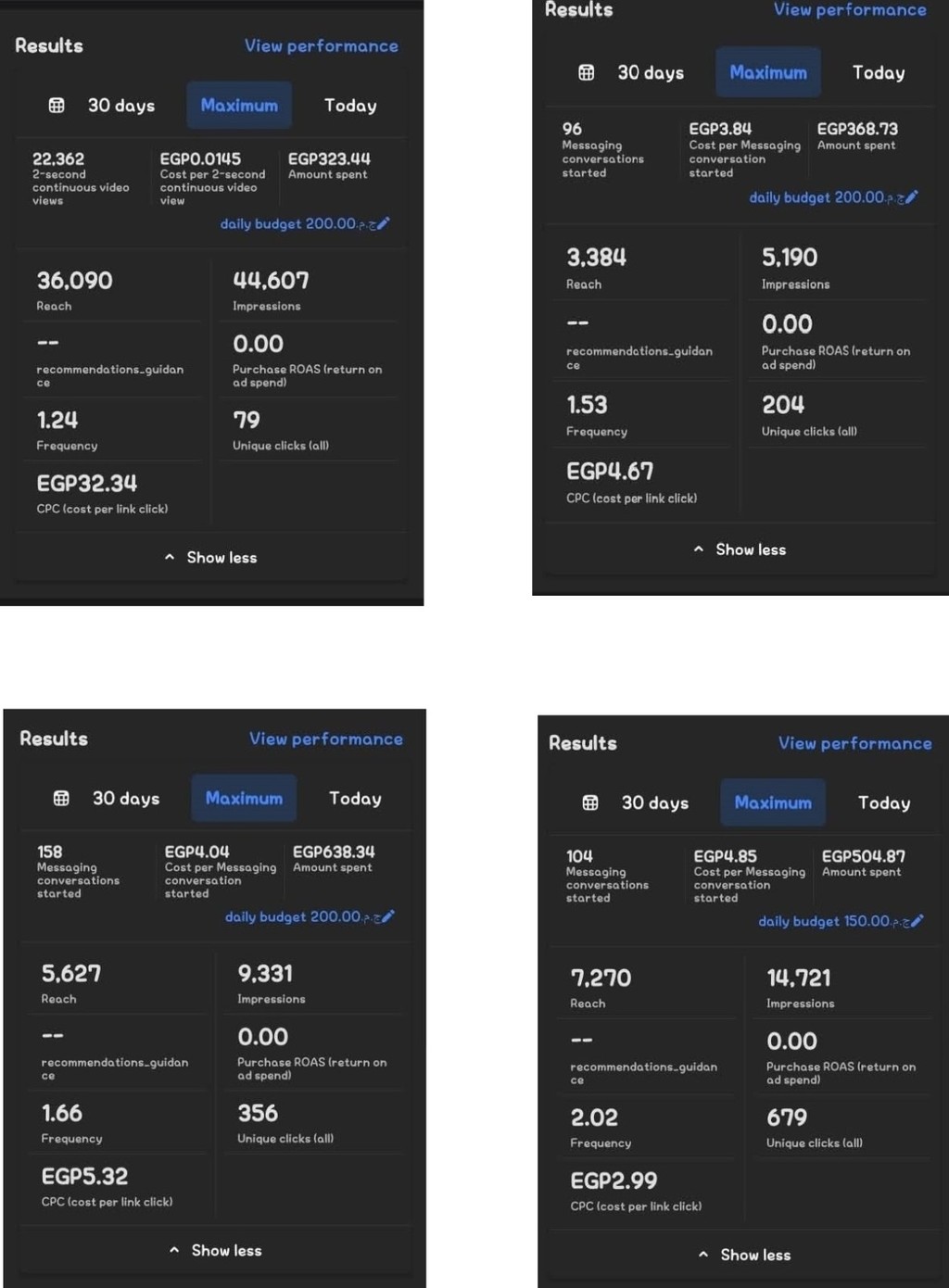Edit daily budget pencil in the 96 conversations panel
Screen dimensions: 949x1288
[912, 197]
